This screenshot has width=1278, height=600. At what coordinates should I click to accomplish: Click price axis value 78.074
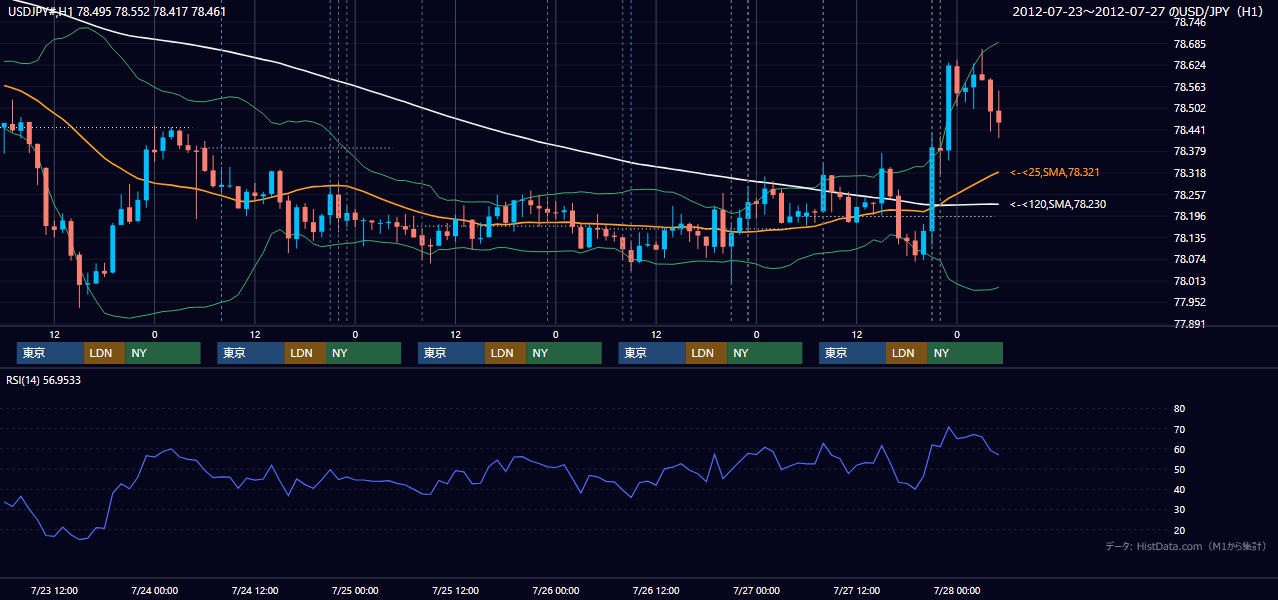pos(1189,259)
